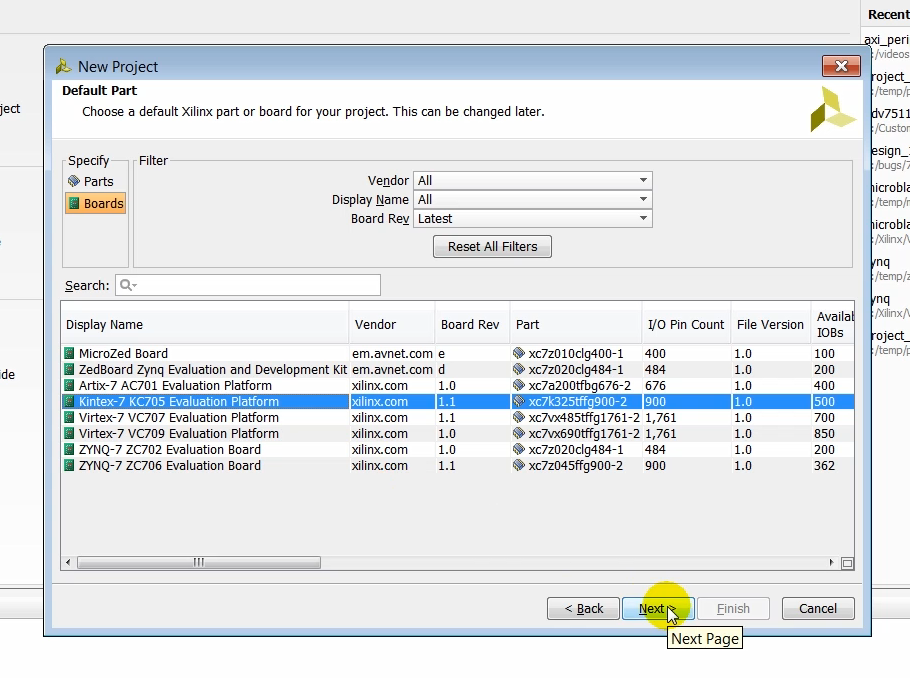Select the Boards option in Specify
Viewport: 910px width, 678px height.
95,203
